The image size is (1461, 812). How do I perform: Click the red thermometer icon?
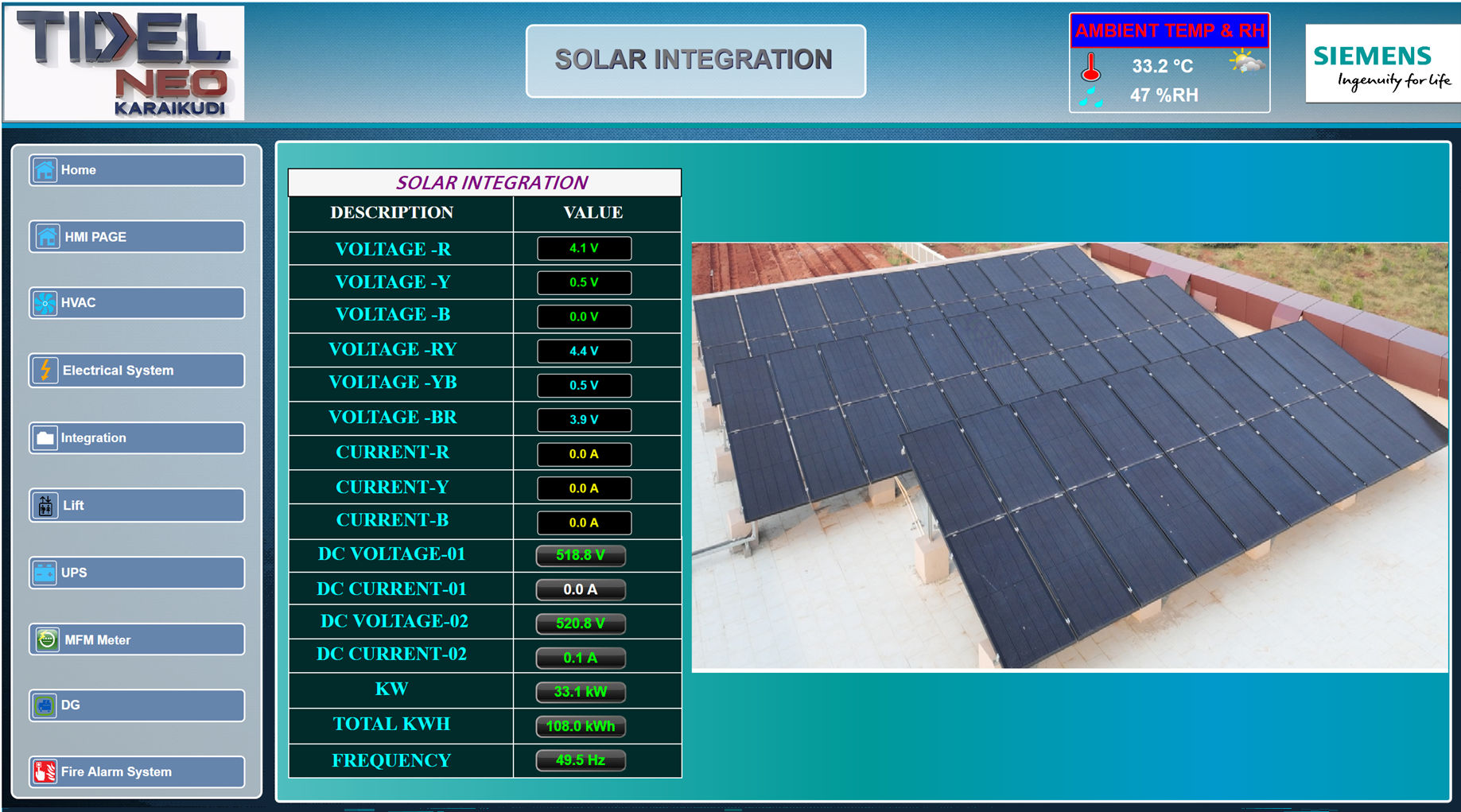point(1090,67)
